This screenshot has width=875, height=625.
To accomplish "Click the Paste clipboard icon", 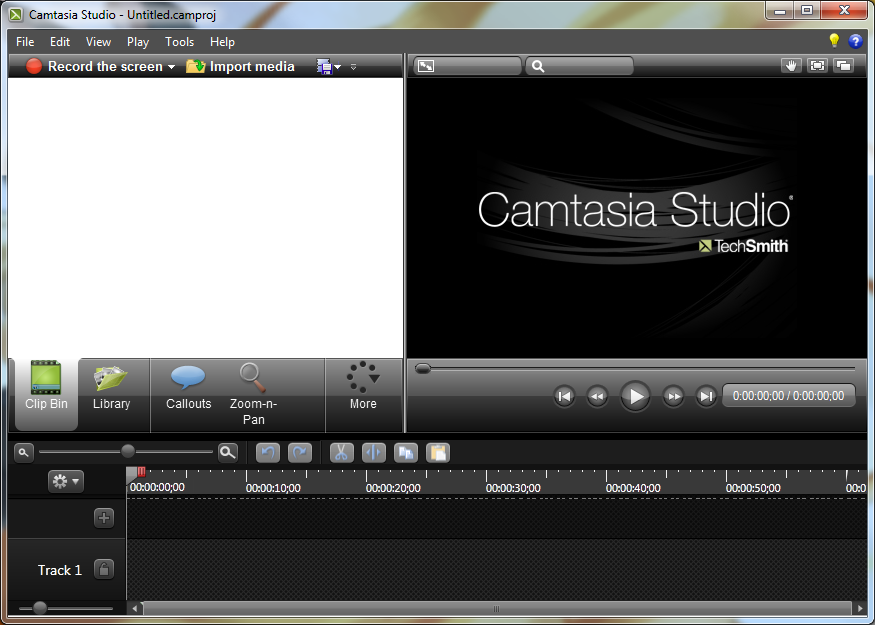I will (x=438, y=453).
